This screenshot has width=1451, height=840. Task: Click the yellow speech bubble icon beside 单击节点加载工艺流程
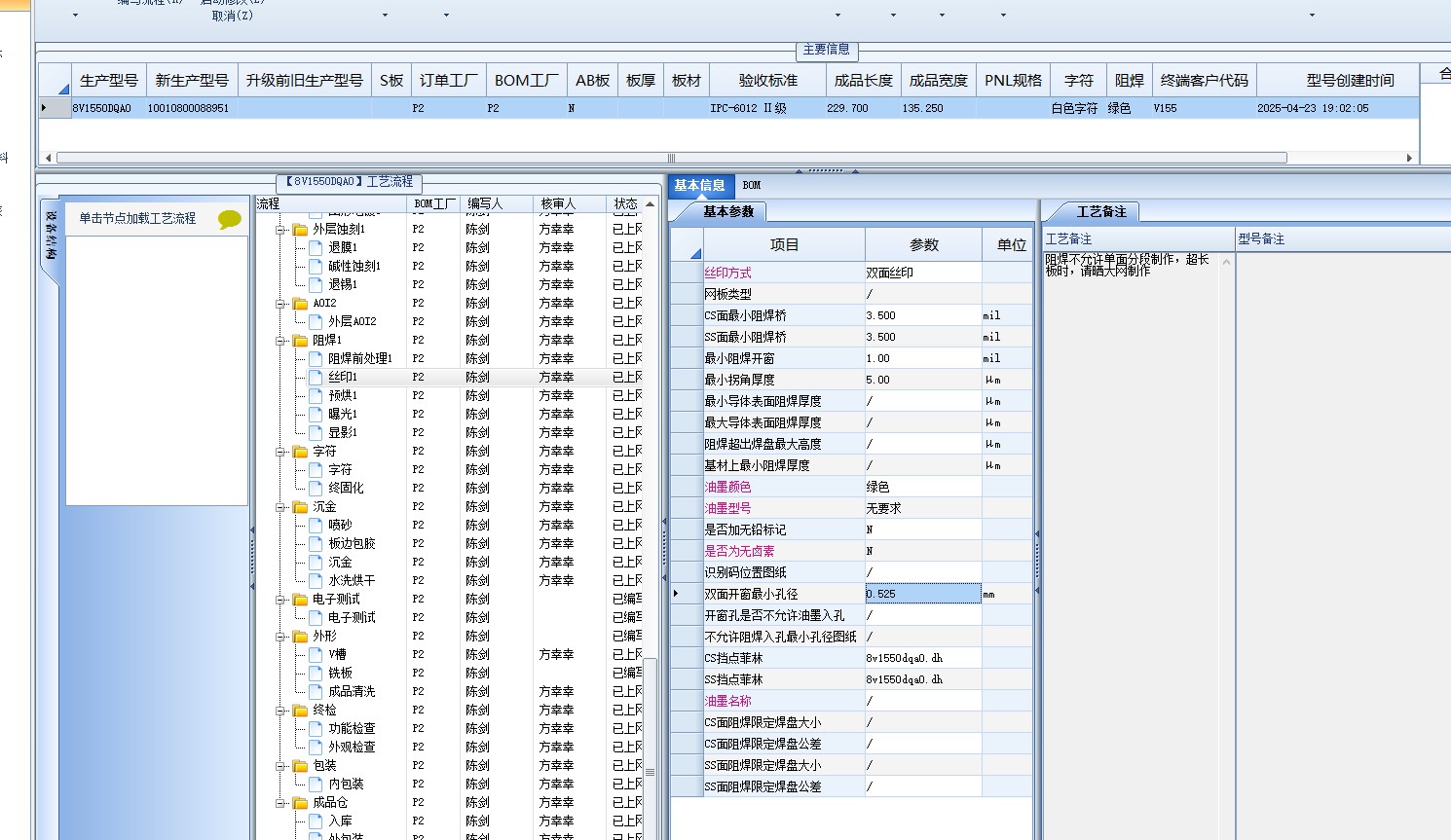pyautogui.click(x=229, y=219)
